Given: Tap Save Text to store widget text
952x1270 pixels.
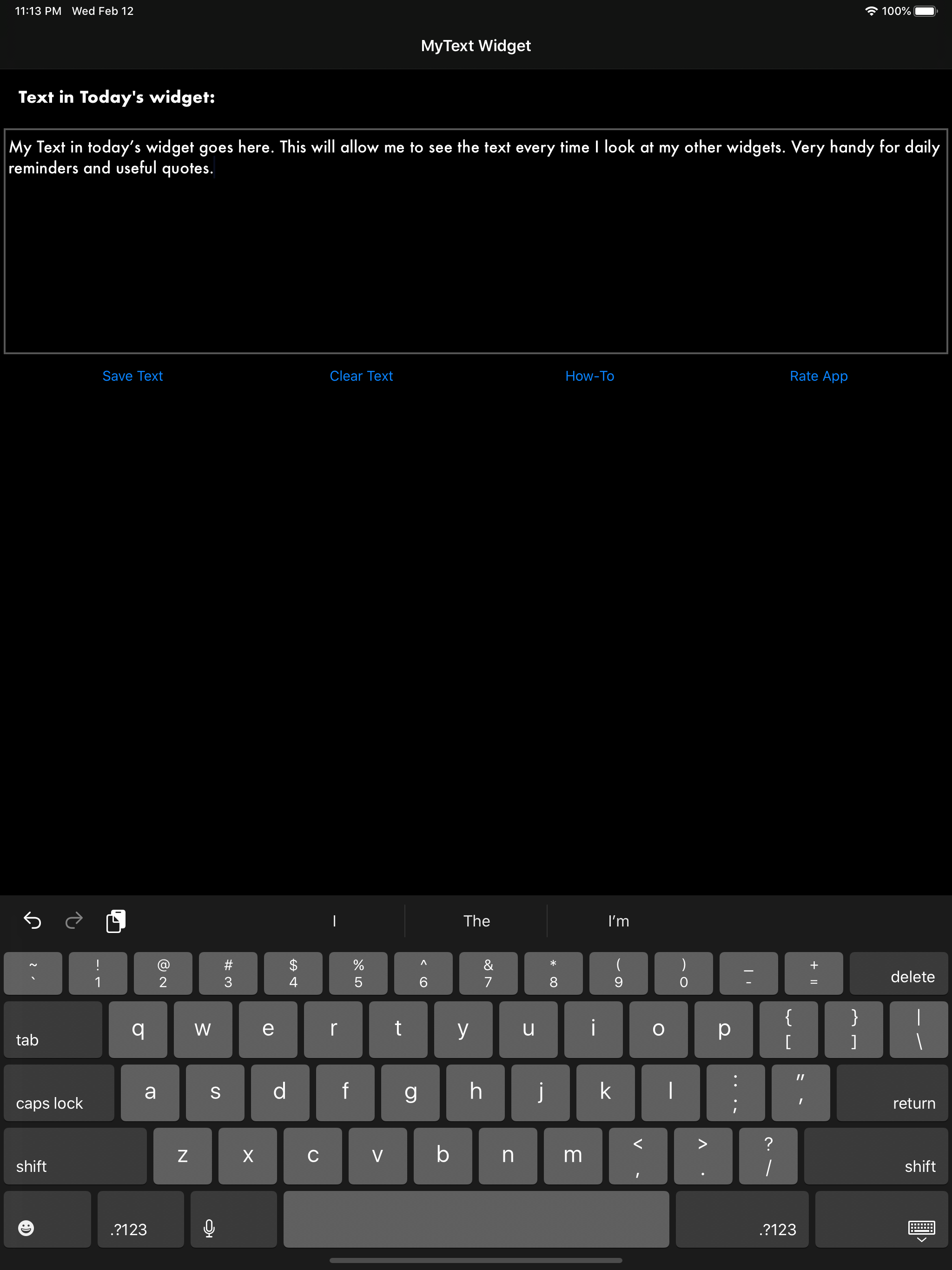Looking at the screenshot, I should [x=132, y=376].
